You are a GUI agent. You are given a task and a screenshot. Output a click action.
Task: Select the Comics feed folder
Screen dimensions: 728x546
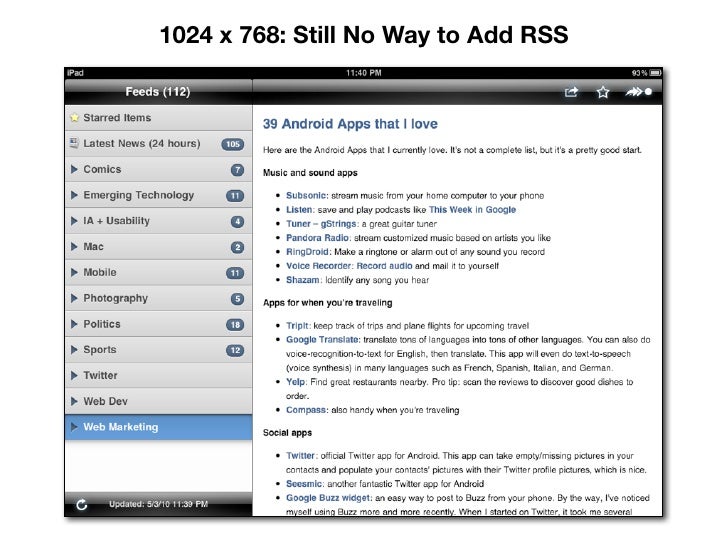tap(159, 169)
